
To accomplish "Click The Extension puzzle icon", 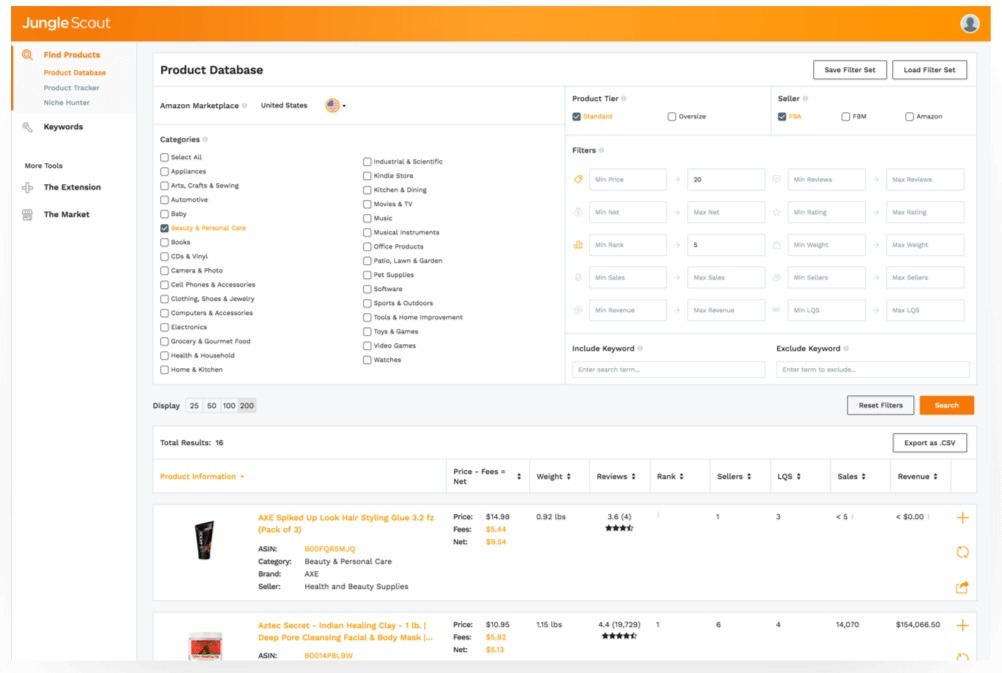I will (27, 187).
